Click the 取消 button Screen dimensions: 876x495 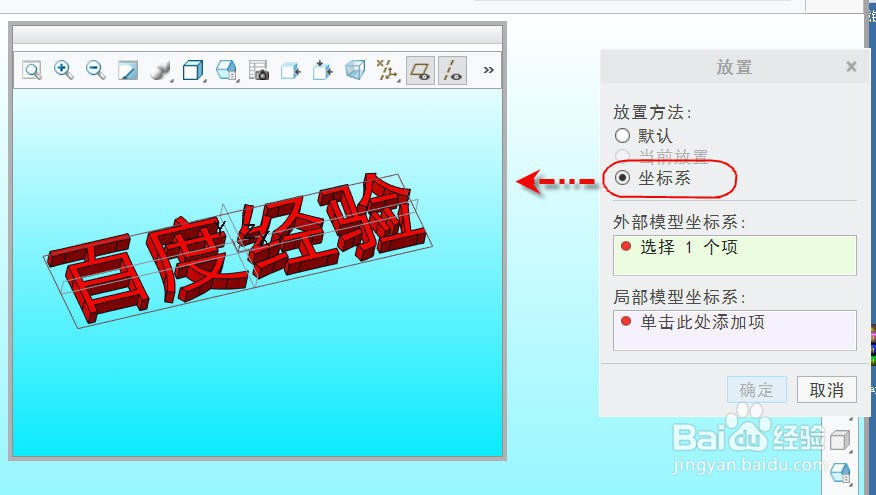(826, 389)
